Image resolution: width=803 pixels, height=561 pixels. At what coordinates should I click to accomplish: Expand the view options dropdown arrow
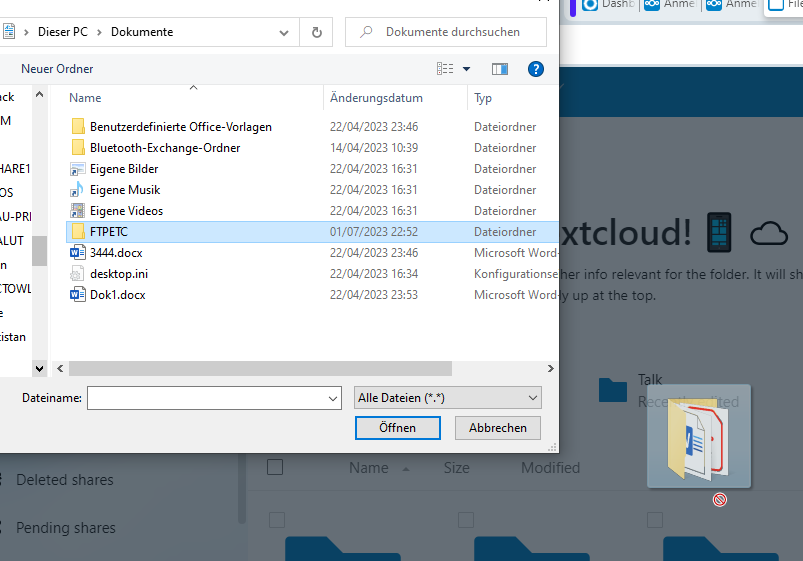[x=466, y=69]
